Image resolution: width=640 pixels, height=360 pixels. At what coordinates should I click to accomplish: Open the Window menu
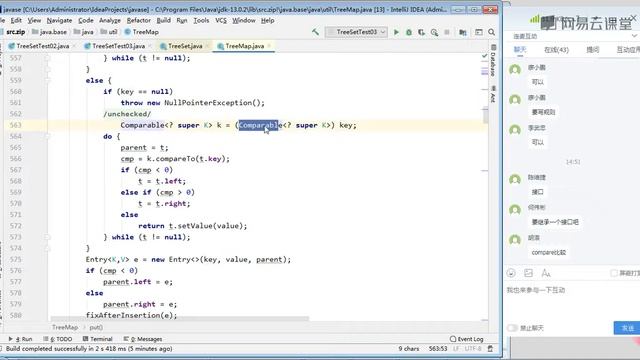244,20
